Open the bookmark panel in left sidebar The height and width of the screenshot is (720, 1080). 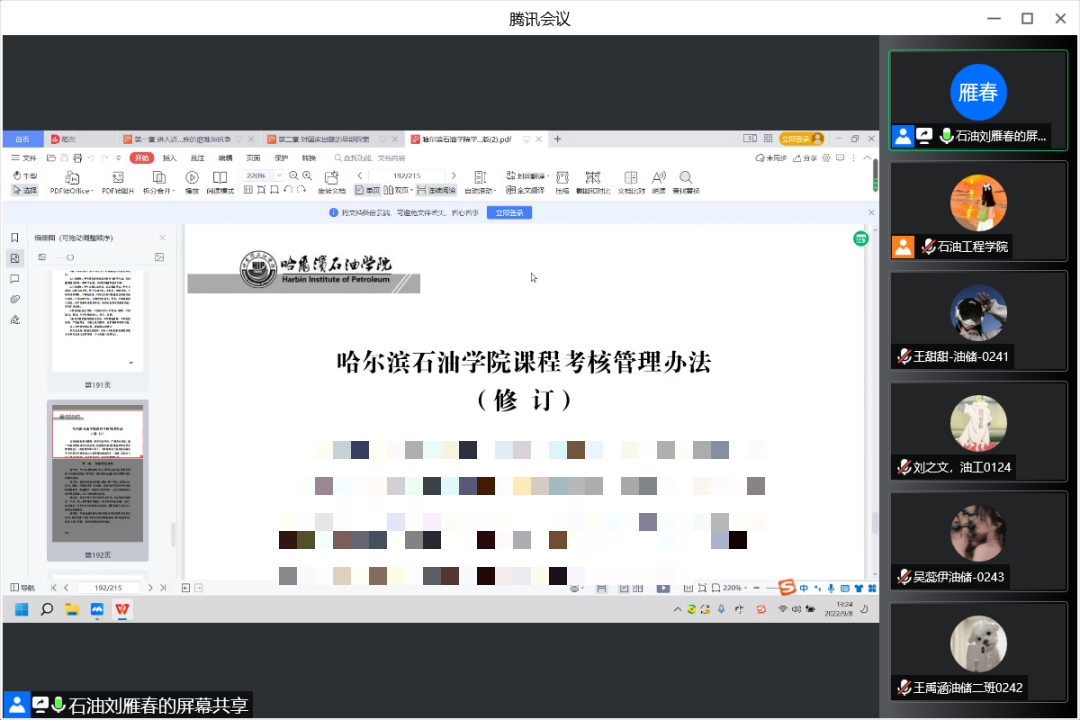(15, 238)
